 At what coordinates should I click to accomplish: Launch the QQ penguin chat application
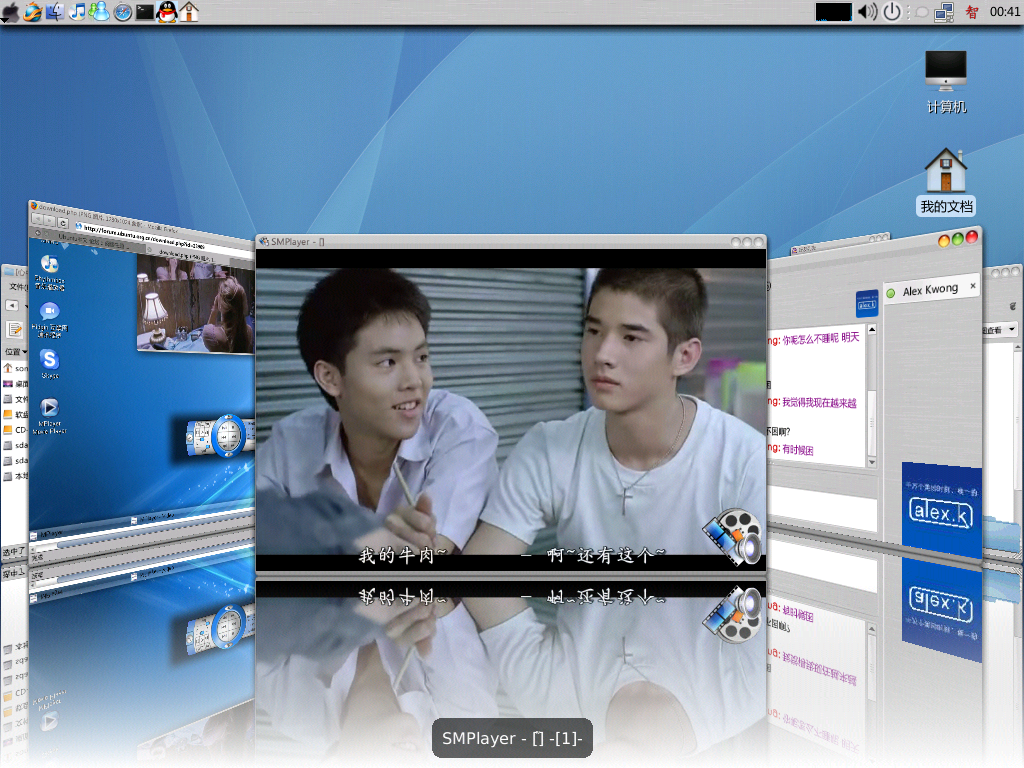coord(167,12)
